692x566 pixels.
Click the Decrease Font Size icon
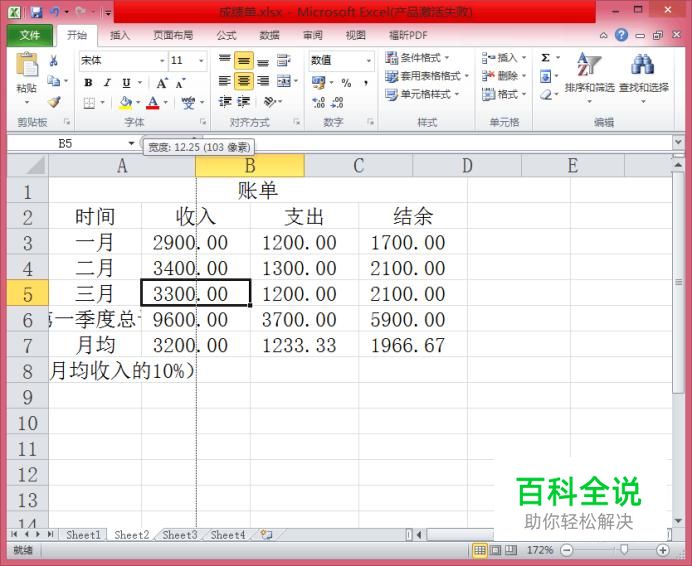point(180,83)
